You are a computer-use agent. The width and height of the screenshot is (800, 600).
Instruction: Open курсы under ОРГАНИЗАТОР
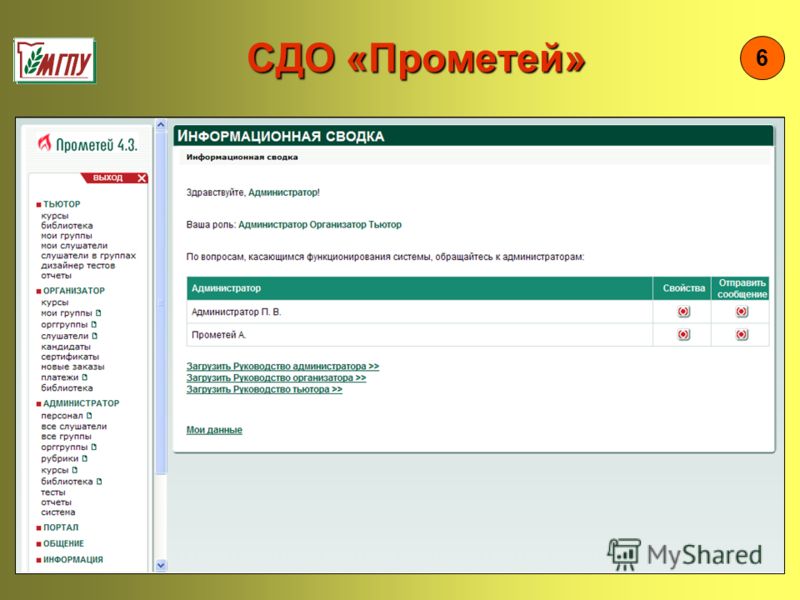(55, 303)
